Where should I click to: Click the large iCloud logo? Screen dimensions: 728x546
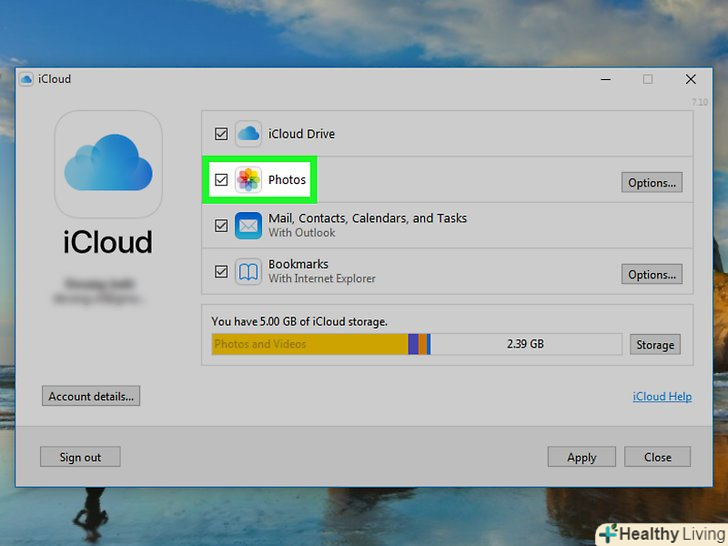point(108,163)
